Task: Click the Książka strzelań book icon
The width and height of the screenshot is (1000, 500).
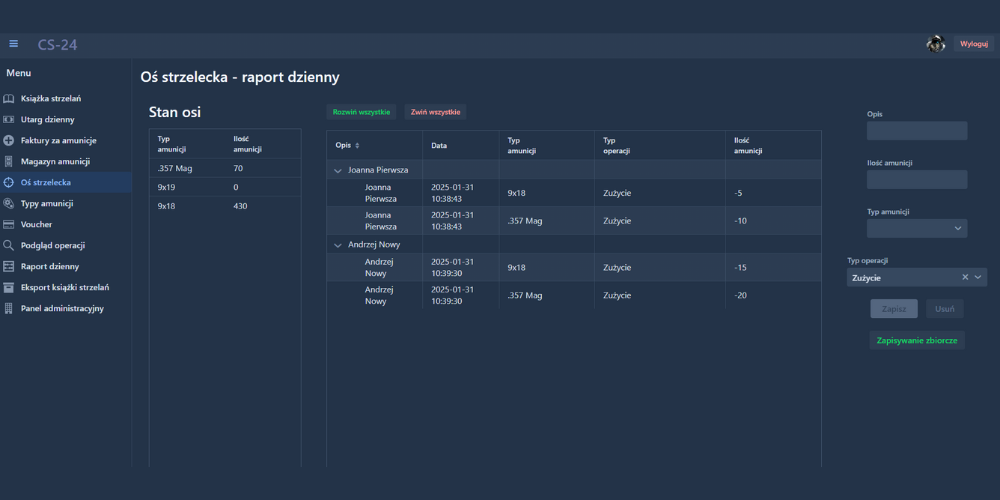Action: click(9, 99)
